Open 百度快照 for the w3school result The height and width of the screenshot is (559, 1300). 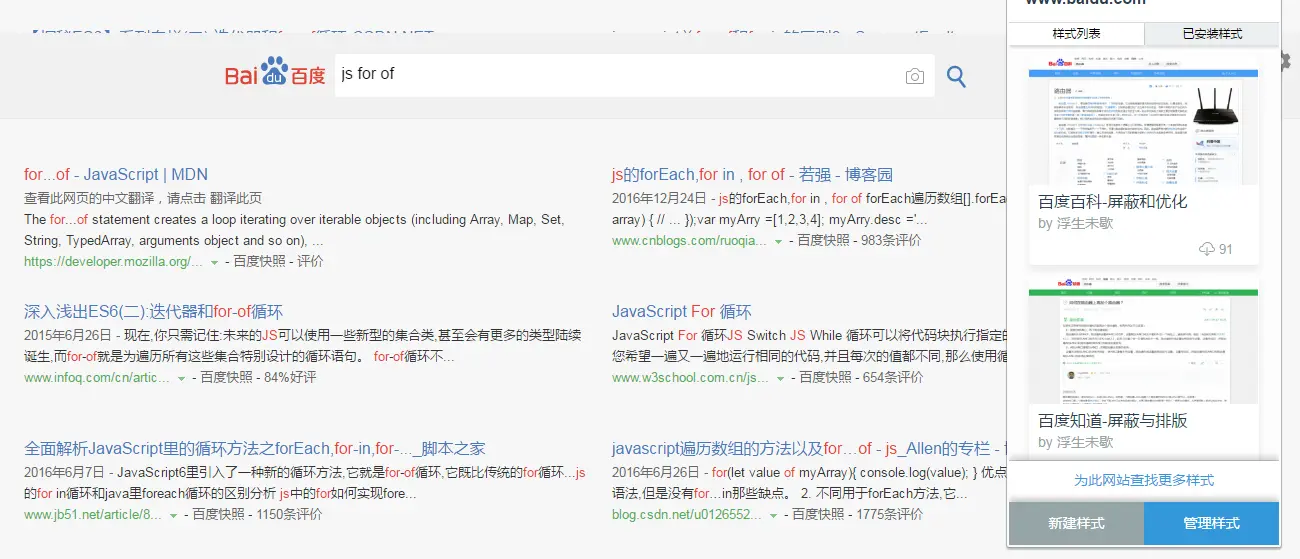(x=826, y=378)
